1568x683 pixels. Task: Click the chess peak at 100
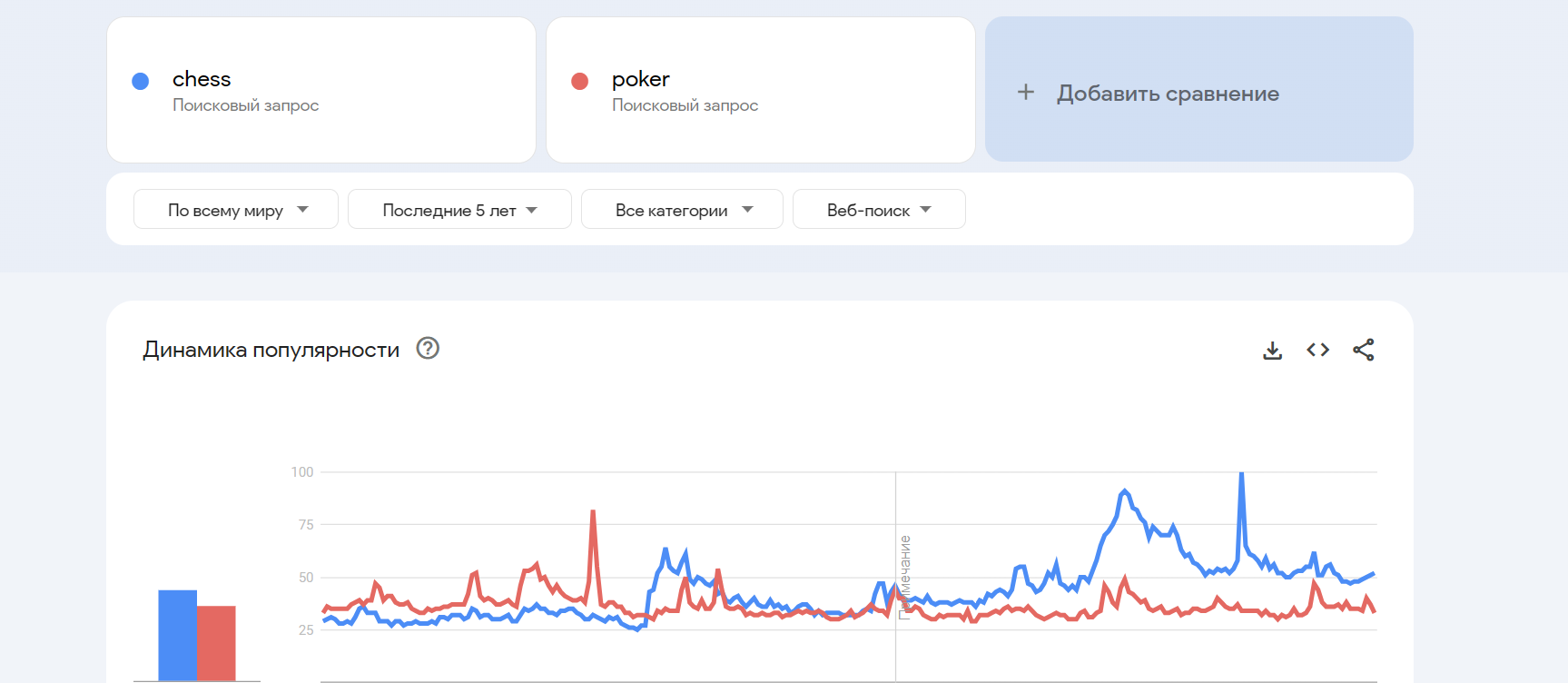coord(1241,475)
